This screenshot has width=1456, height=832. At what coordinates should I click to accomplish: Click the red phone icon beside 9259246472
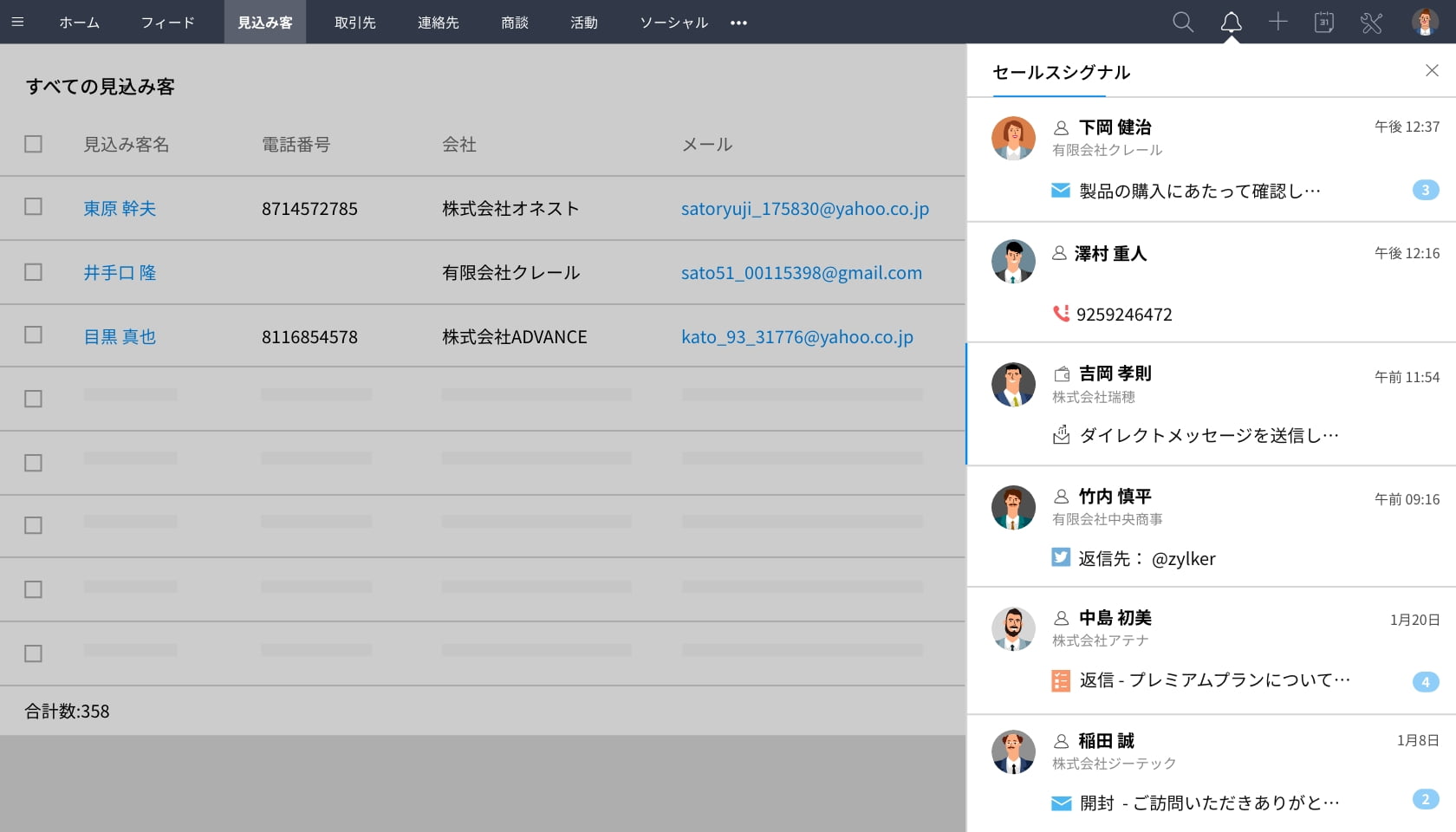(1061, 314)
